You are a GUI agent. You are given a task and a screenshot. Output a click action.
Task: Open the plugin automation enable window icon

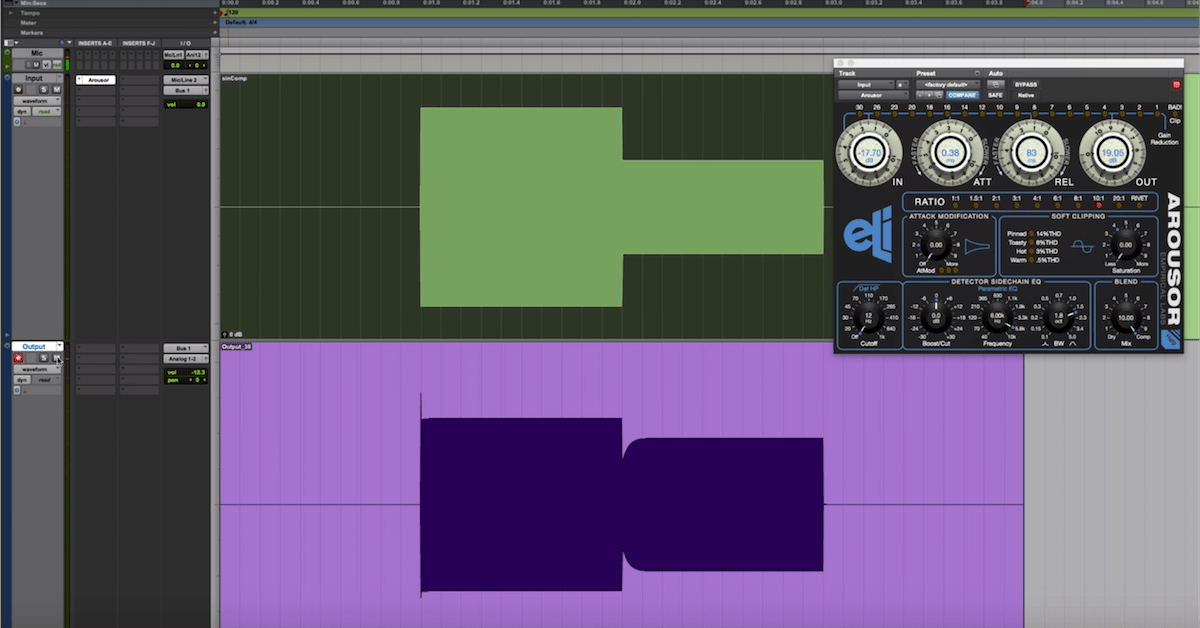click(x=995, y=85)
